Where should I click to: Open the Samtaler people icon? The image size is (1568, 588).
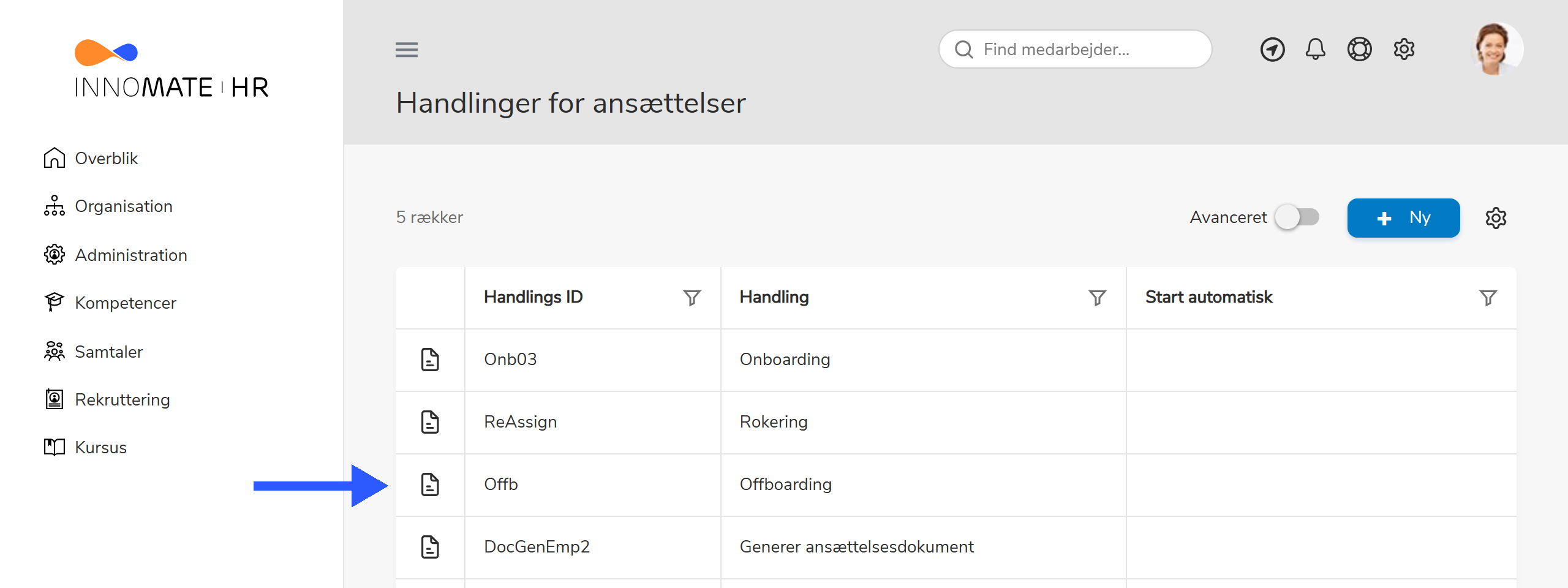(55, 351)
